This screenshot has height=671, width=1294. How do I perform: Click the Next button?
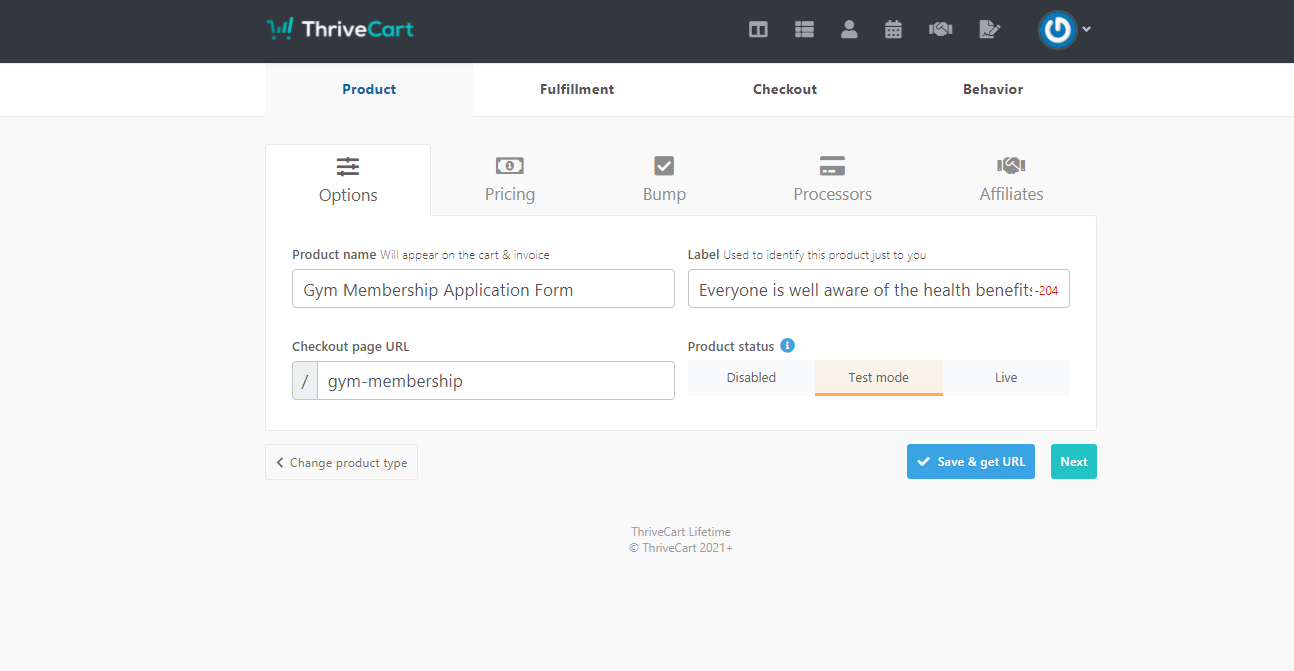coord(1073,462)
